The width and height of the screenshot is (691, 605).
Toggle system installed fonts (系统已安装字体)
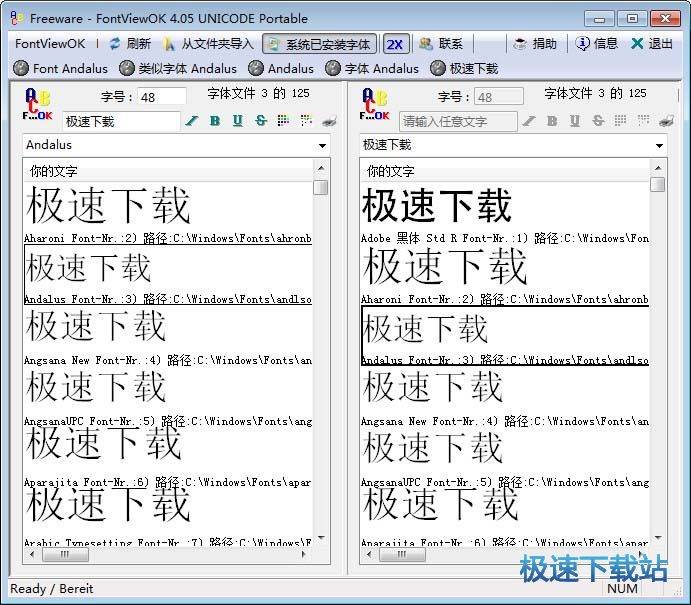[320, 44]
